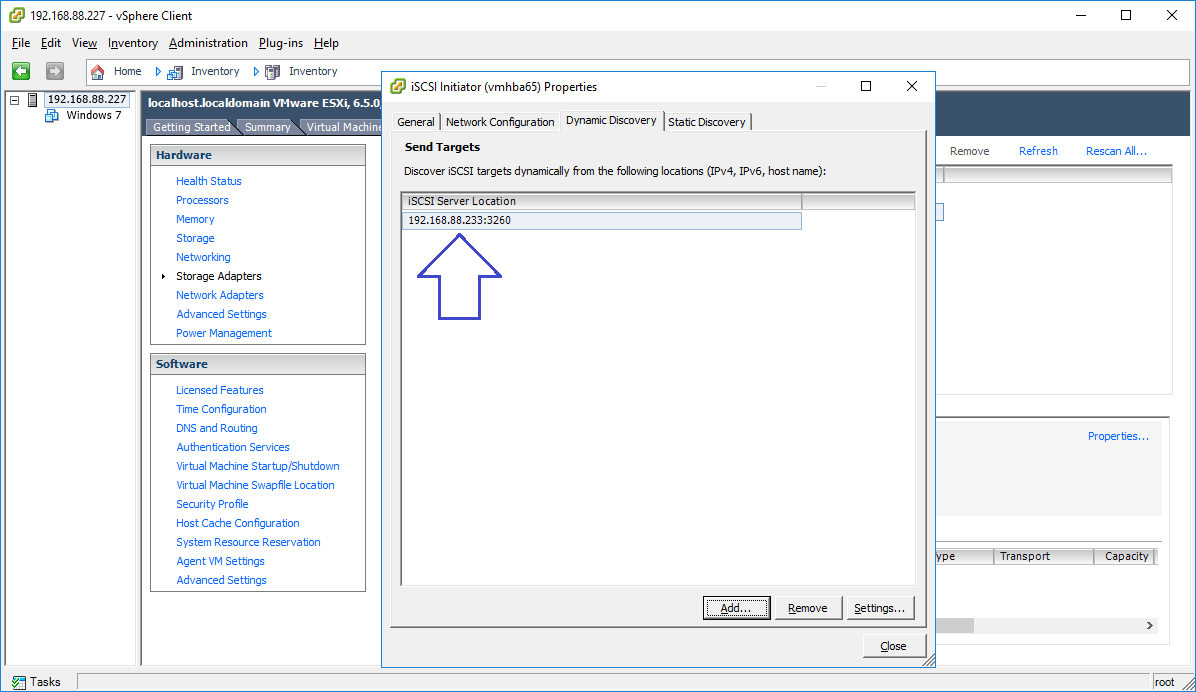Click the Home house icon
Viewport: 1196px width, 692px height.
[98, 72]
